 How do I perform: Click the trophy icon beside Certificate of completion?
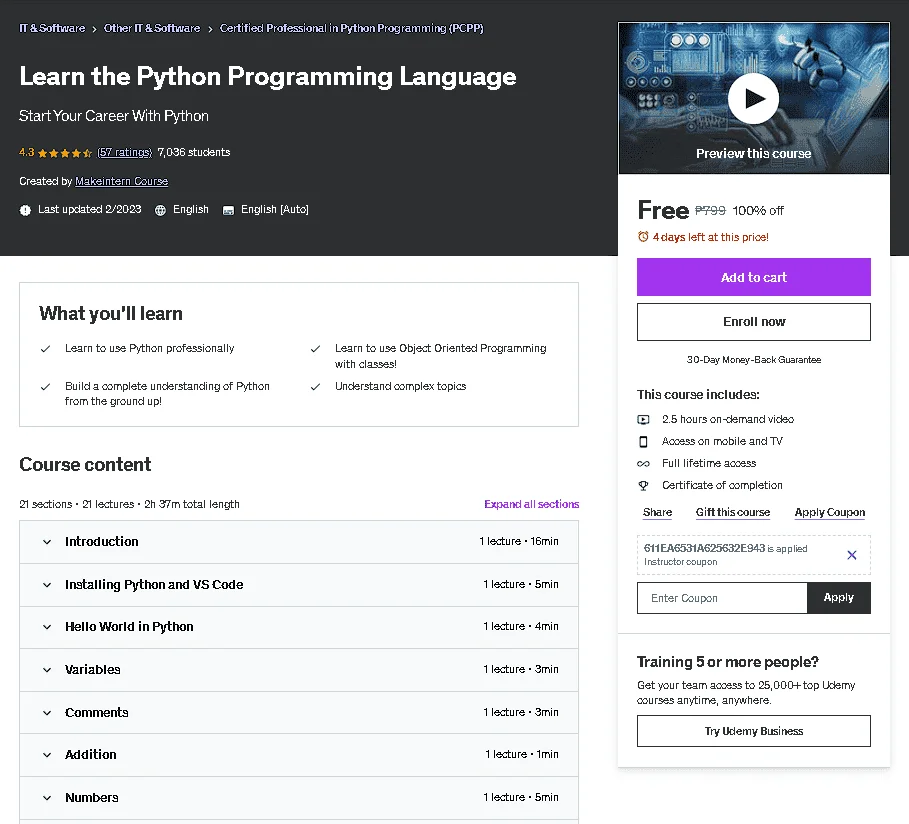pyautogui.click(x=643, y=485)
